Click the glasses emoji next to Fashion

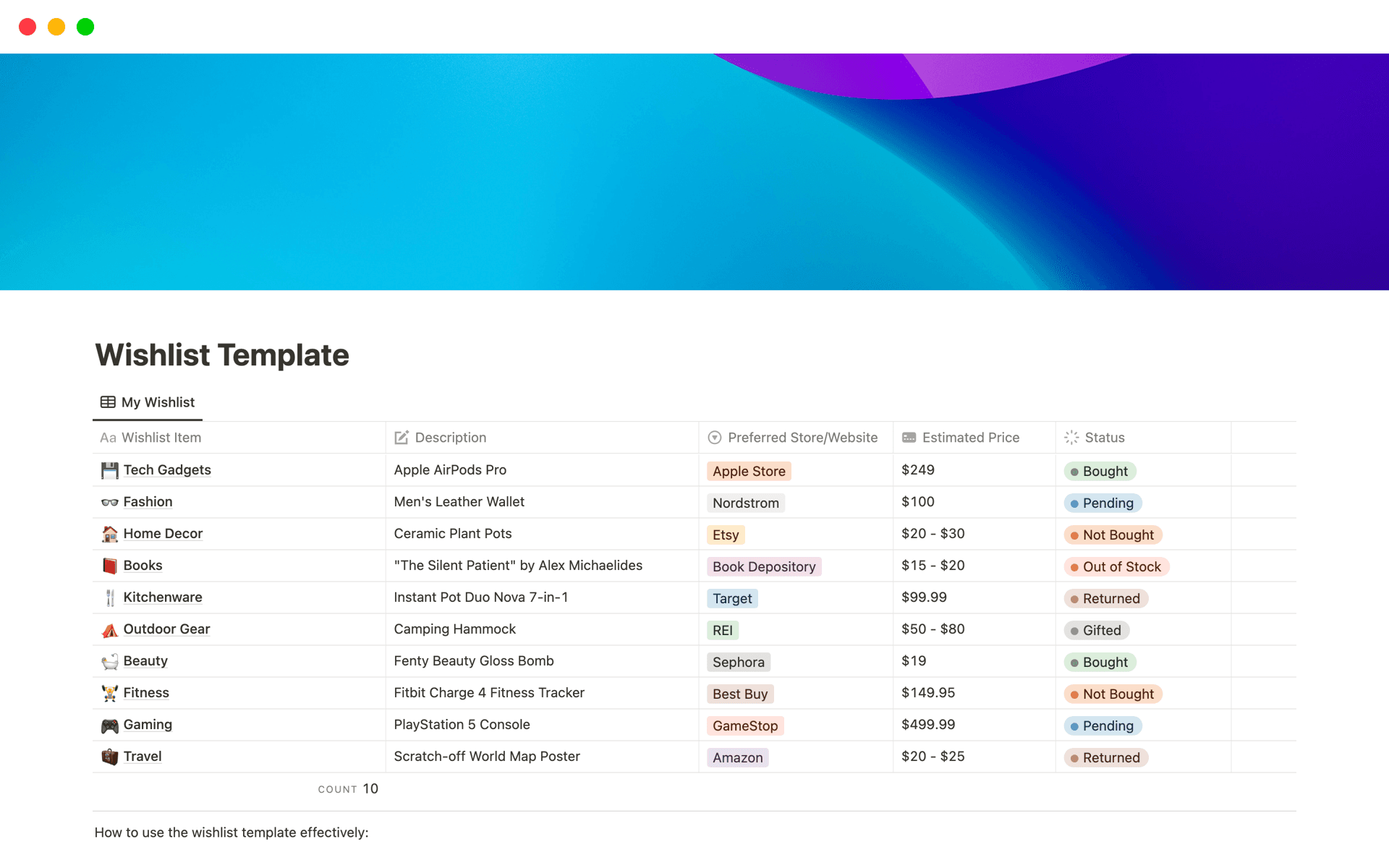point(109,502)
